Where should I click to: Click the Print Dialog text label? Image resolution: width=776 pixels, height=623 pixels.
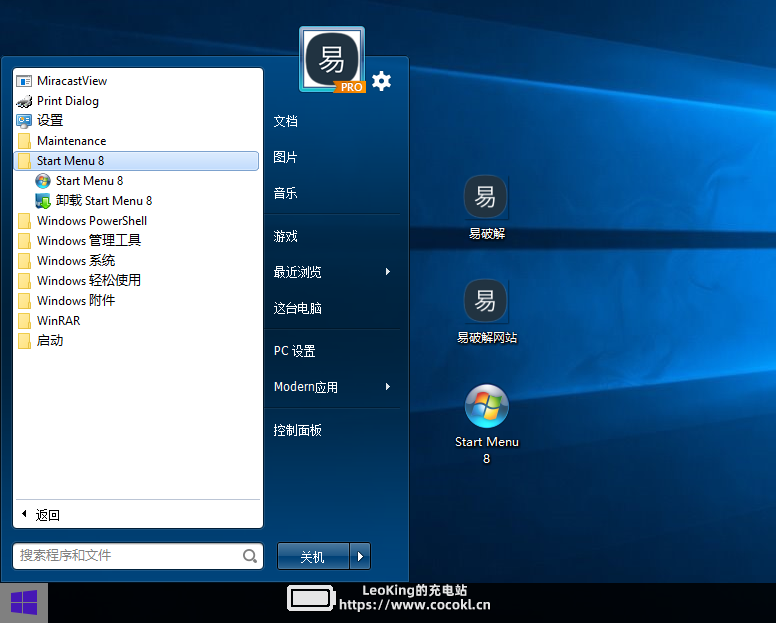coord(68,101)
